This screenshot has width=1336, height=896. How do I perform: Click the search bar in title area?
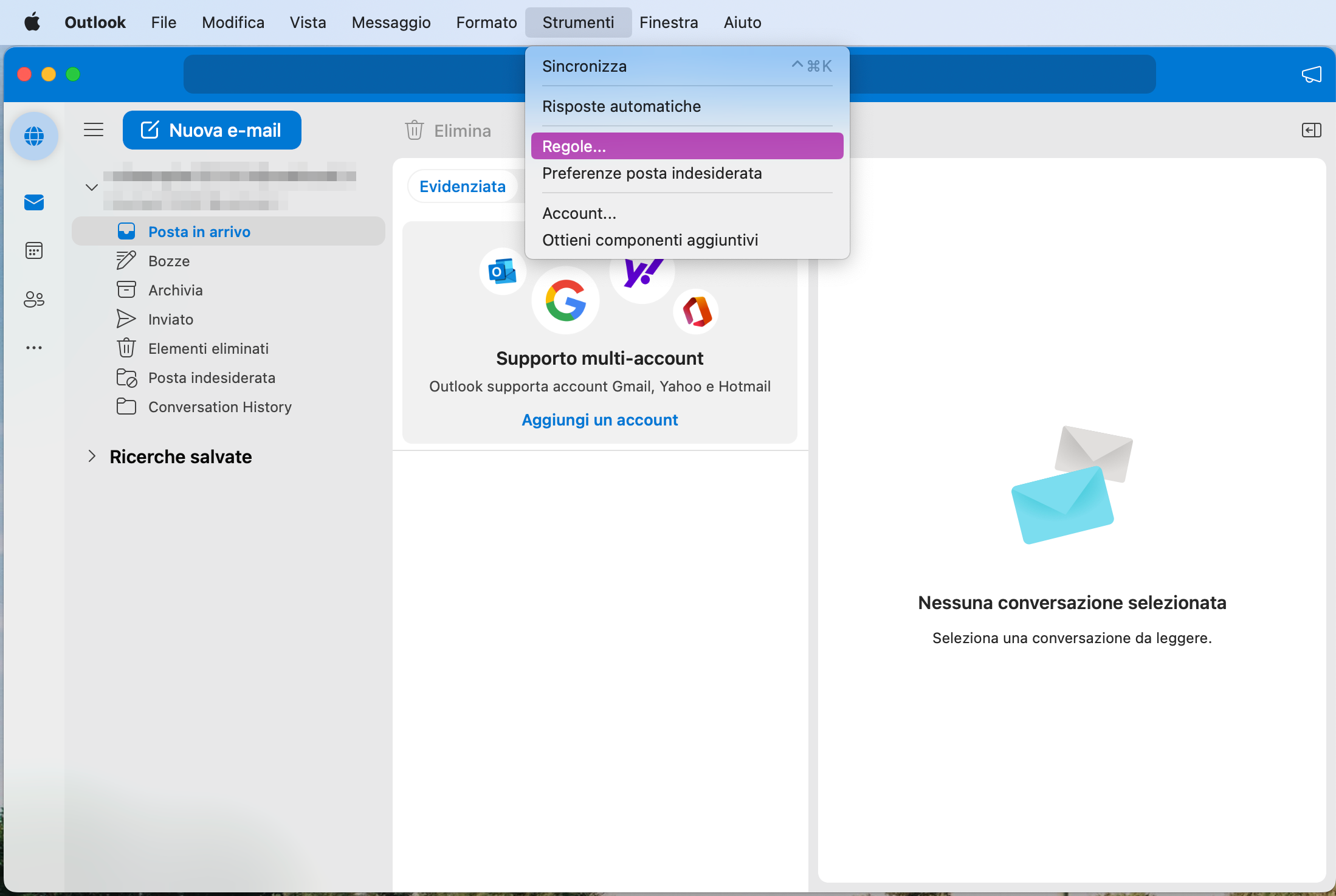(x=669, y=74)
